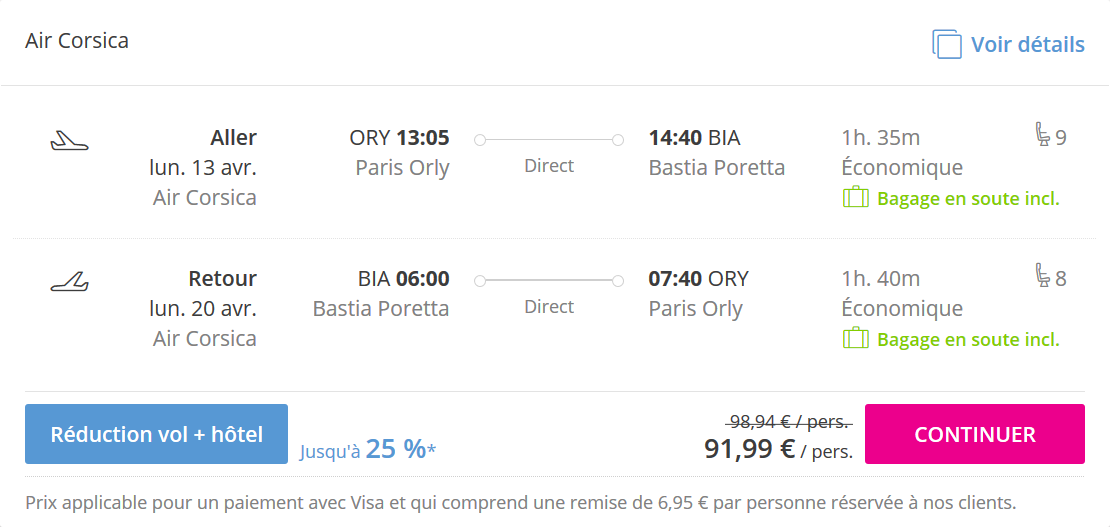
Task: Click the copy icon beside Voir détails
Action: [946, 44]
